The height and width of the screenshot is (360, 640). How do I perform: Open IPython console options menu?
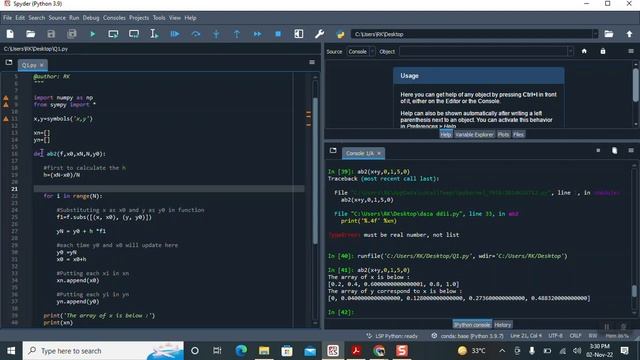coord(631,151)
